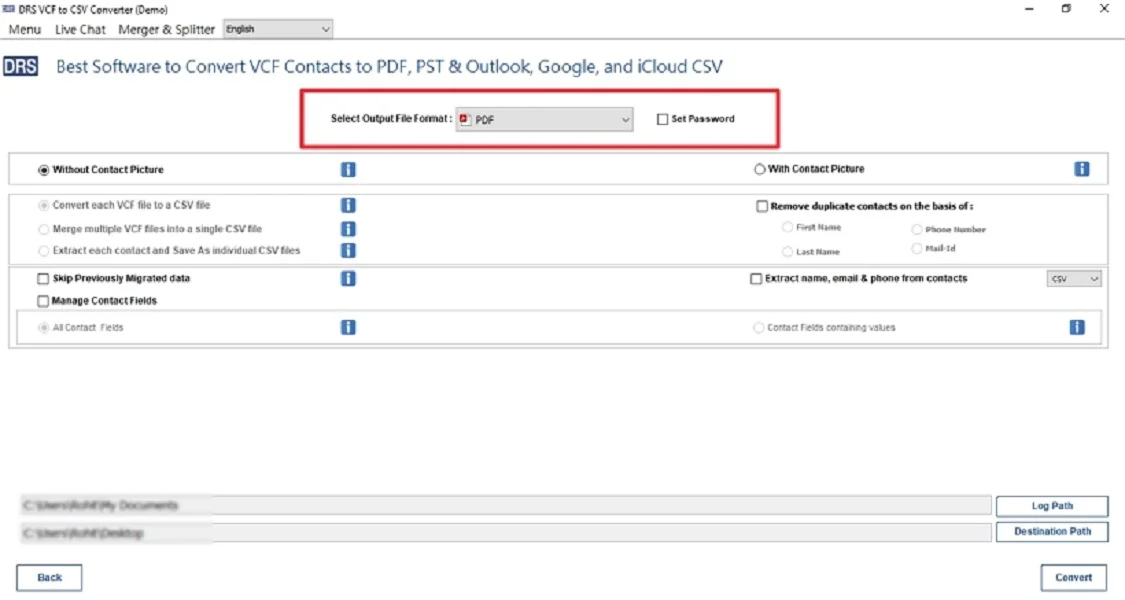Click the DRS logo icon

[x=20, y=67]
